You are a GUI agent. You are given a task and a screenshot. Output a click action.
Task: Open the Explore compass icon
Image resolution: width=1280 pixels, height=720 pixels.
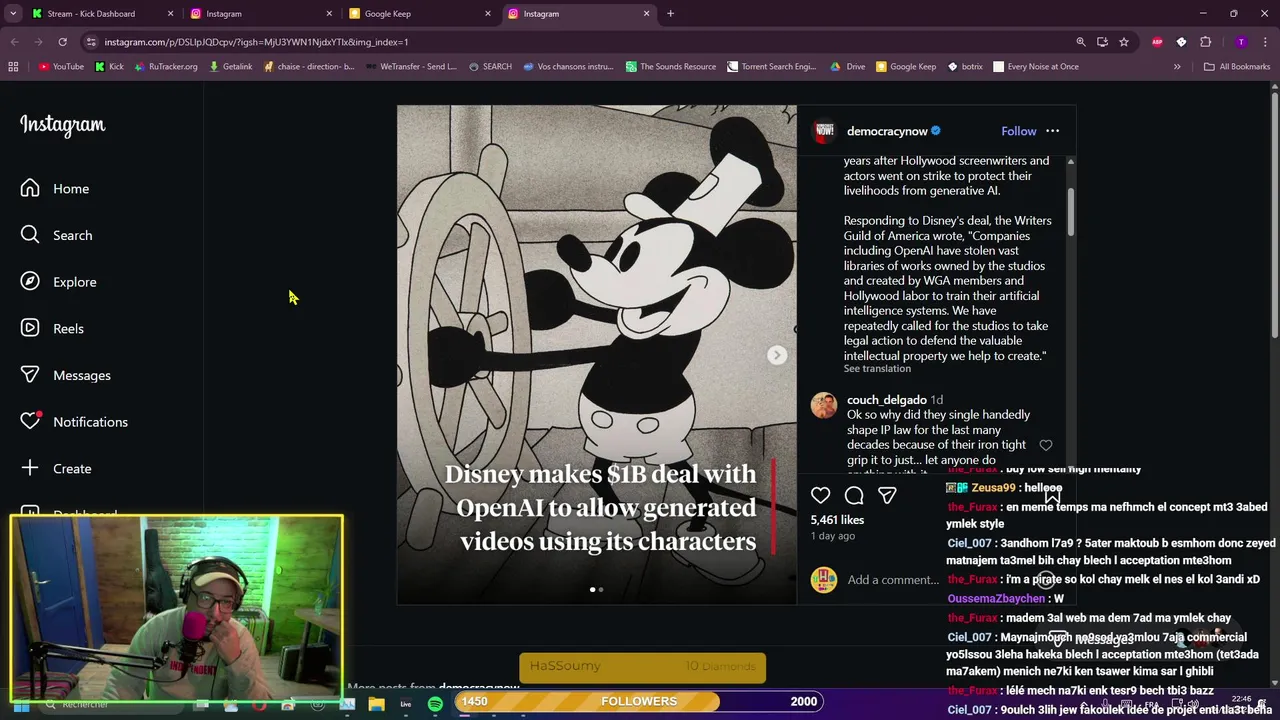click(x=30, y=282)
